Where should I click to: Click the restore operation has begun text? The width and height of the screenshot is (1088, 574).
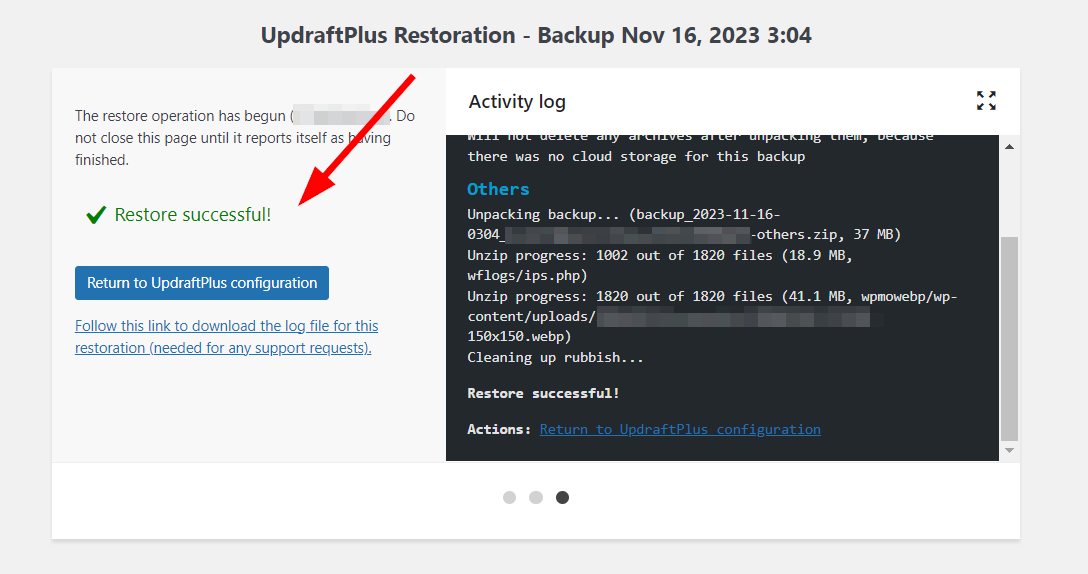pyautogui.click(x=245, y=137)
